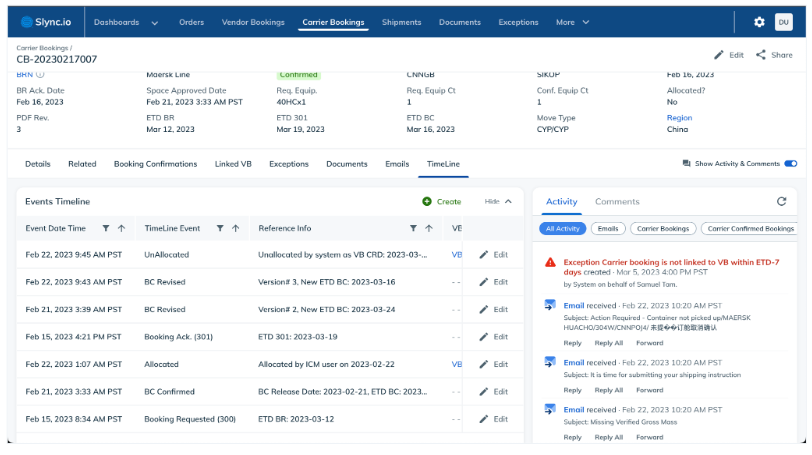Reply All to Missing Verified Gross Mass email
Viewport: 812px width, 455px height.
[608, 437]
